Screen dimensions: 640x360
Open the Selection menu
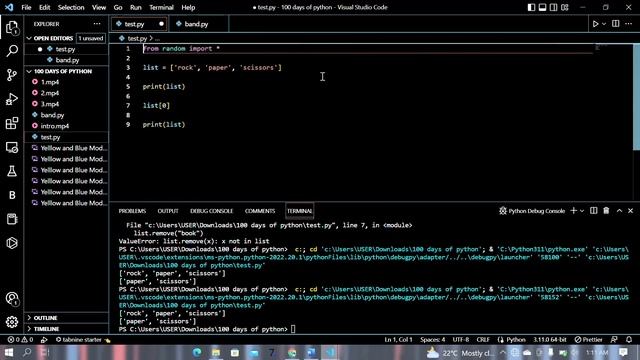tap(71, 7)
